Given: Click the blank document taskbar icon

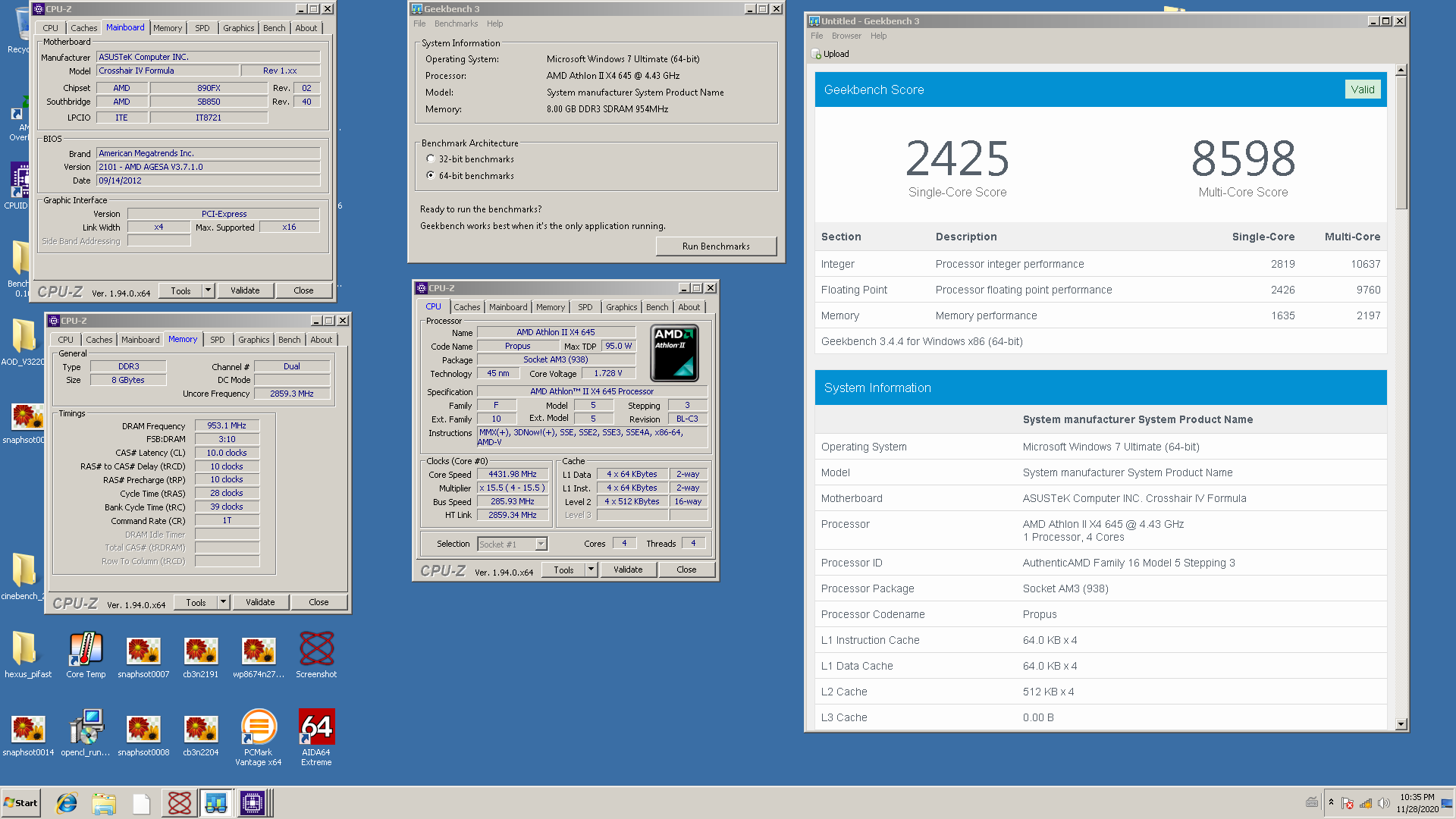Looking at the screenshot, I should click(x=141, y=803).
